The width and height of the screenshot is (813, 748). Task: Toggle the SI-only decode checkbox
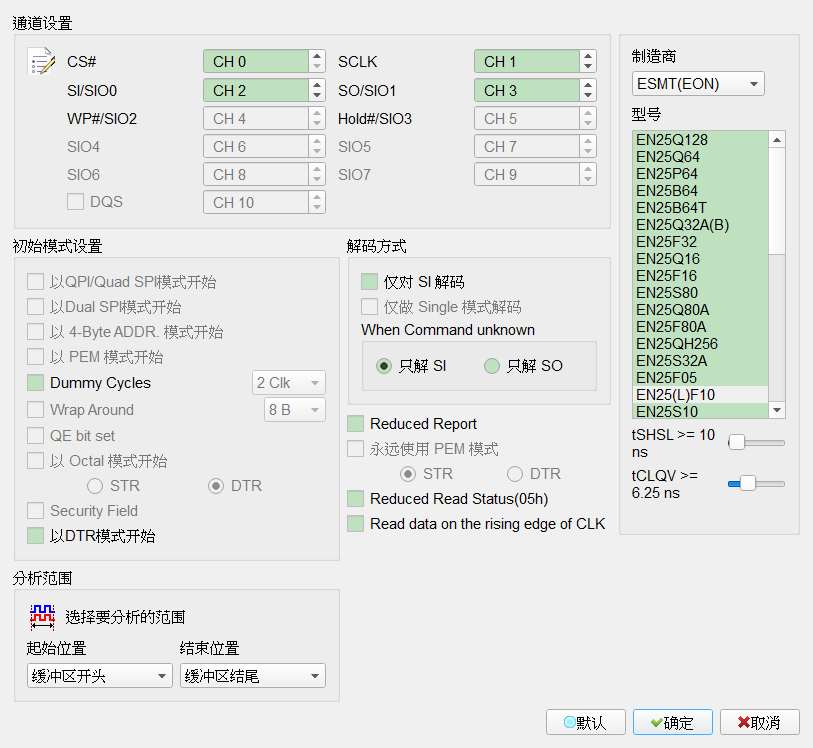369,282
